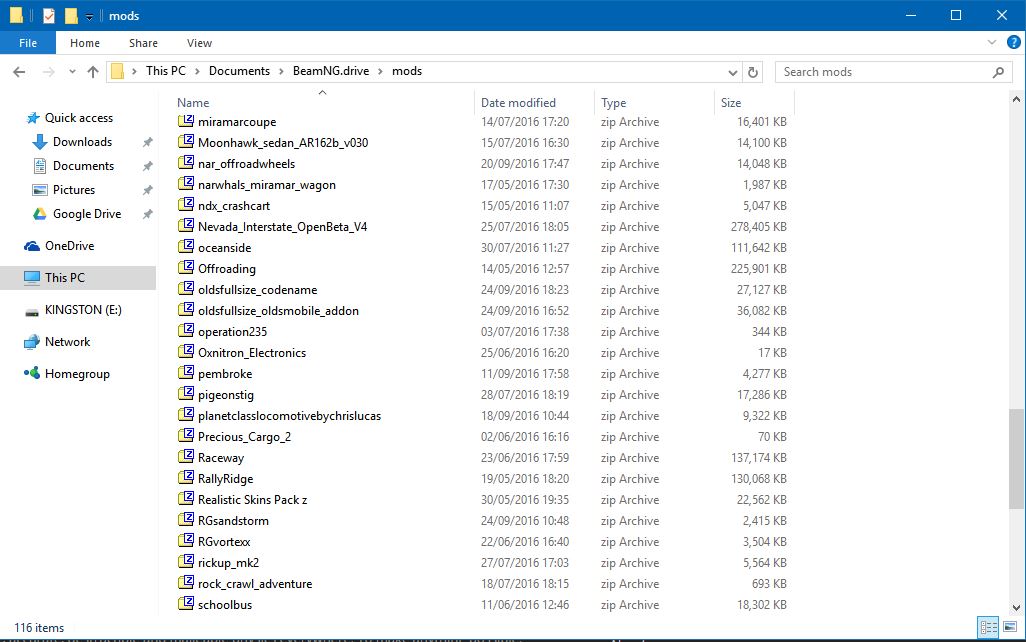
Task: Select the rock_crawl_adventure file name
Action: (255, 584)
